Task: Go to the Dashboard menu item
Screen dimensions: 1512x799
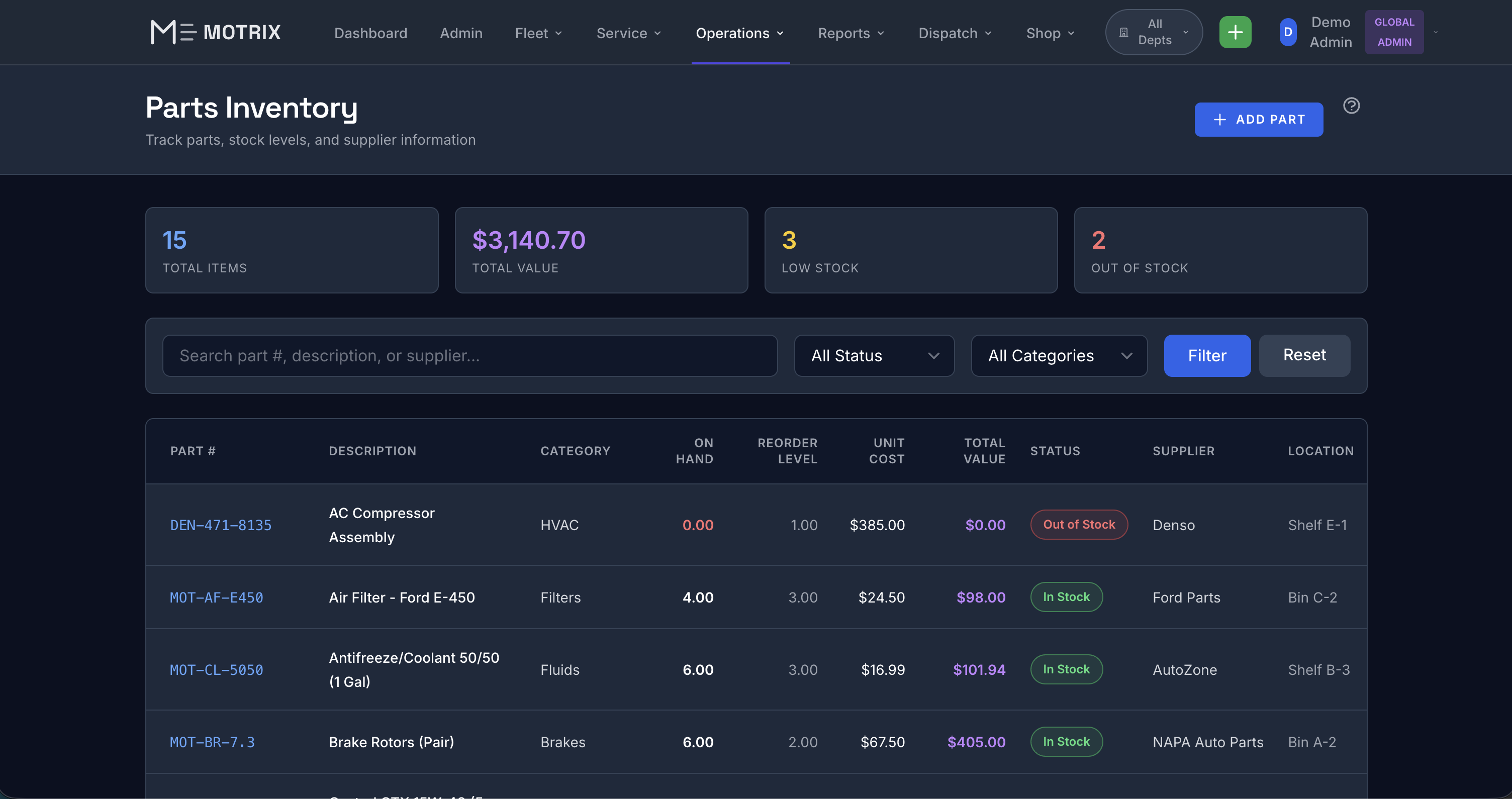Action: [x=370, y=34]
